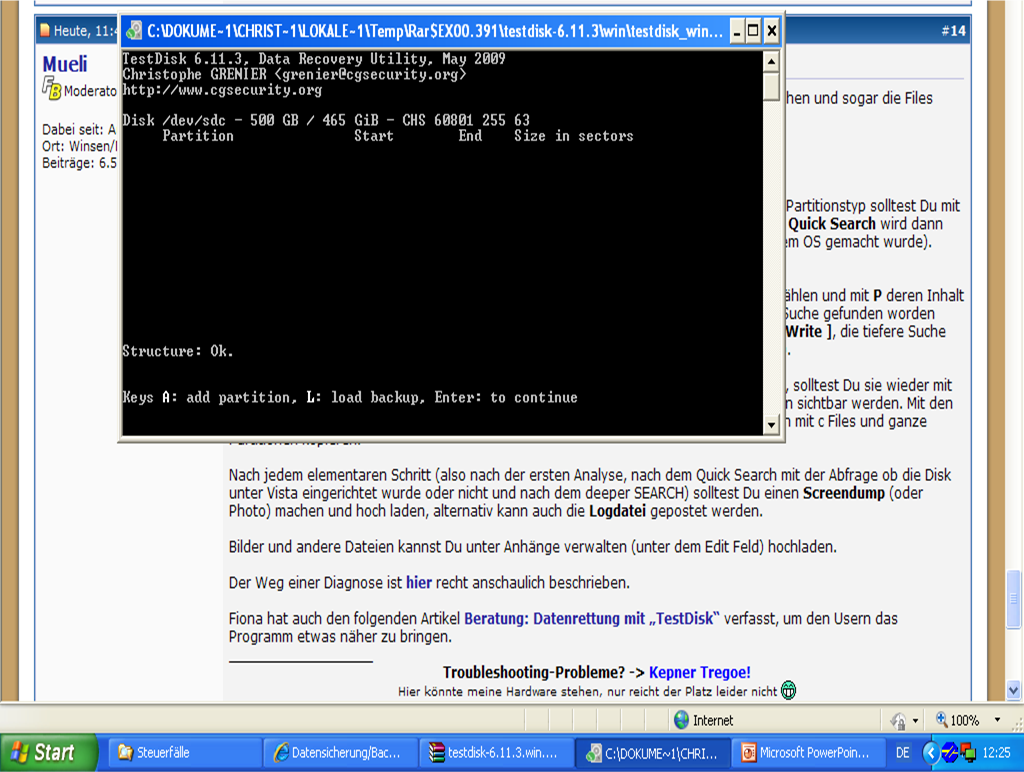
Task: Click the 'Structure: Ok.' line in console
Action: pos(178,351)
